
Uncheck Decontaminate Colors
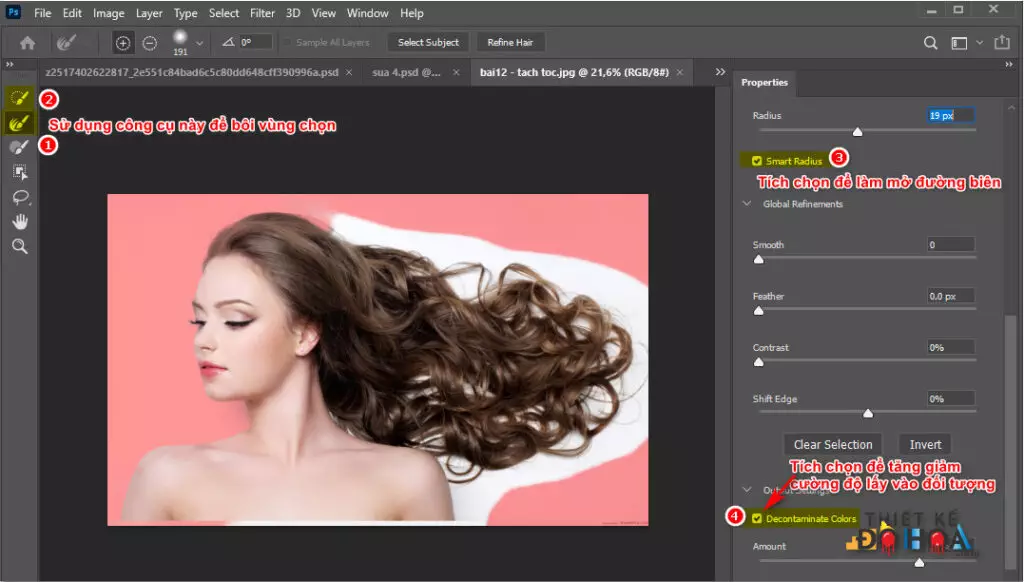pos(758,518)
